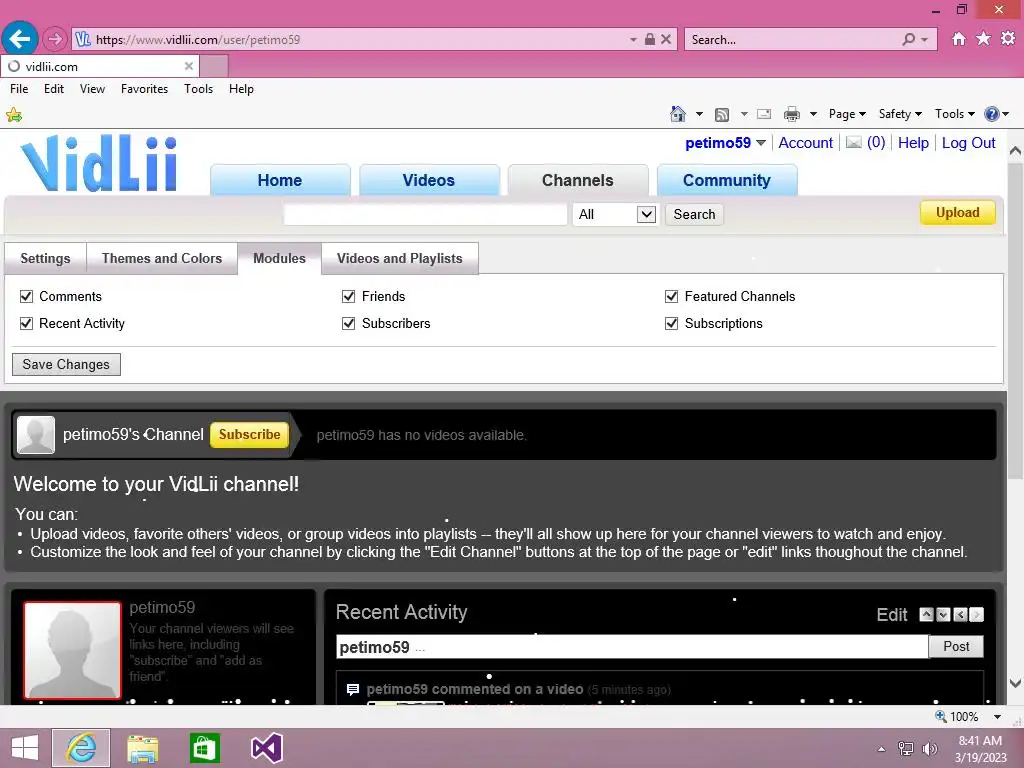Screen dimensions: 1024x768
Task: Open Windows Start button
Action: (25, 748)
